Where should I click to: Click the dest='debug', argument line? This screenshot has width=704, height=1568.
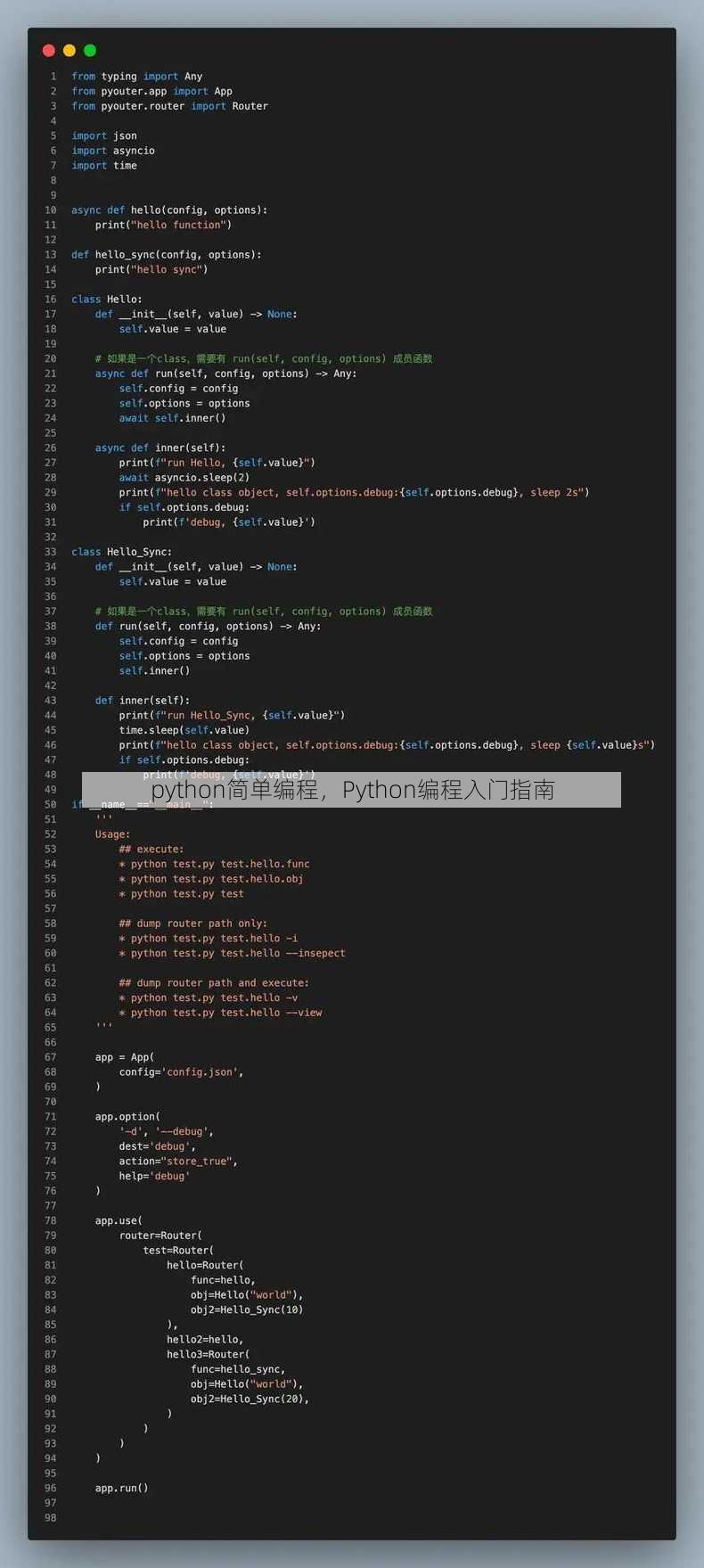[158, 1146]
